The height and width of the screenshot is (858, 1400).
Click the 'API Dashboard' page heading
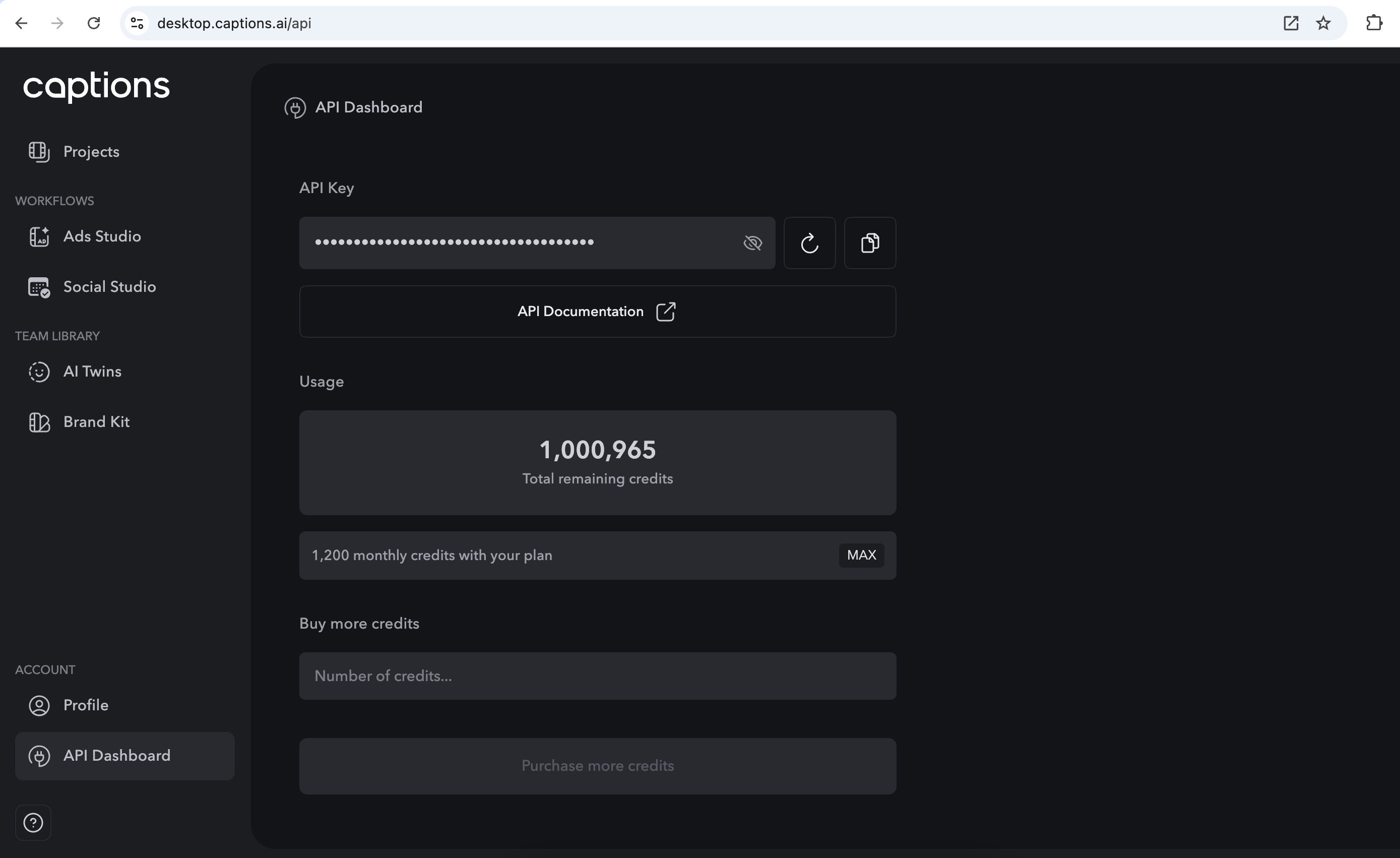[369, 107]
